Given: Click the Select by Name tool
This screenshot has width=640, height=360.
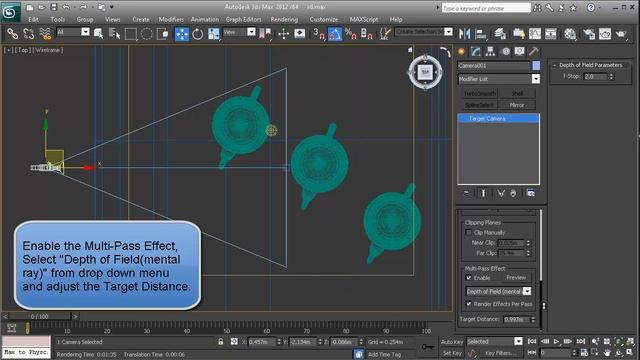Looking at the screenshot, I should [115, 33].
